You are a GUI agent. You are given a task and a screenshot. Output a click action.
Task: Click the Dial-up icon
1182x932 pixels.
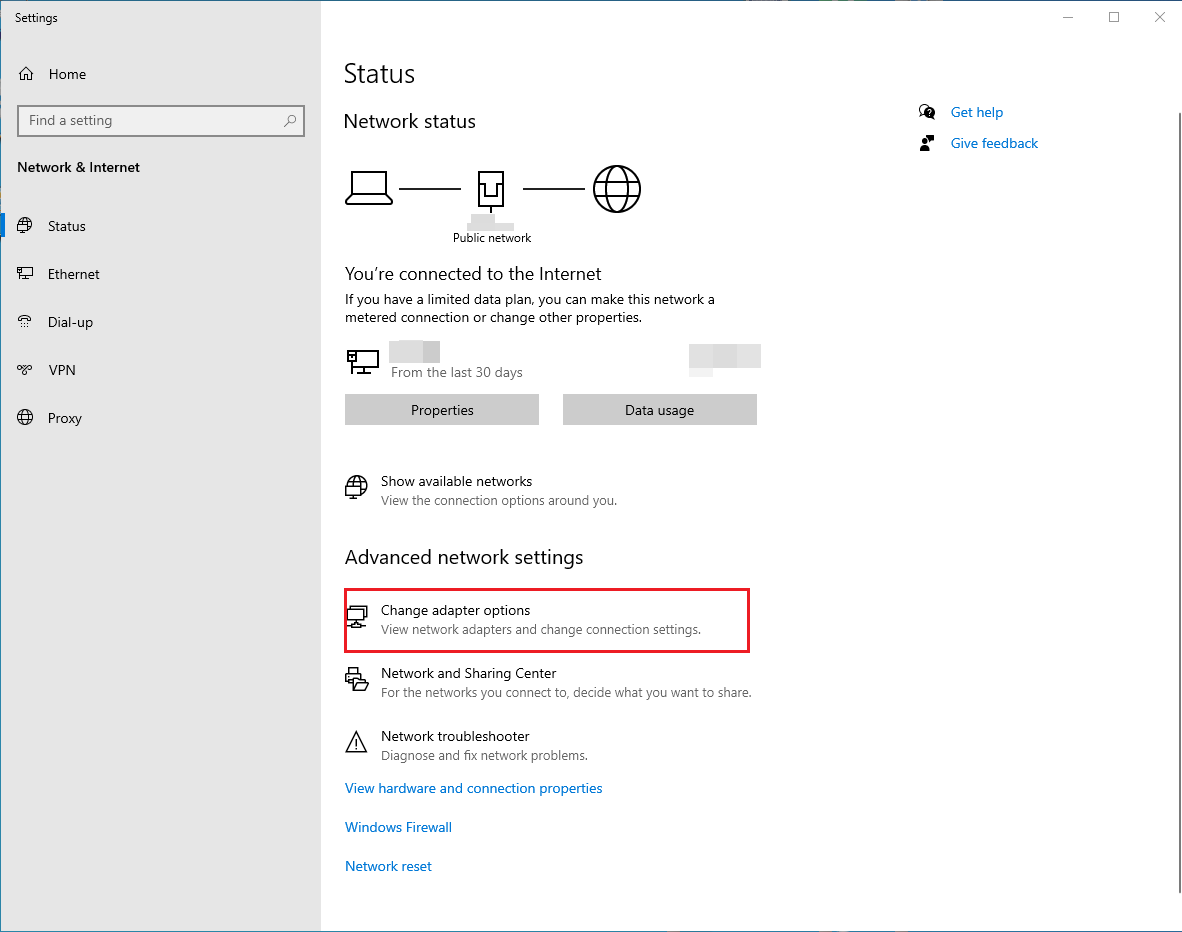[x=26, y=322]
